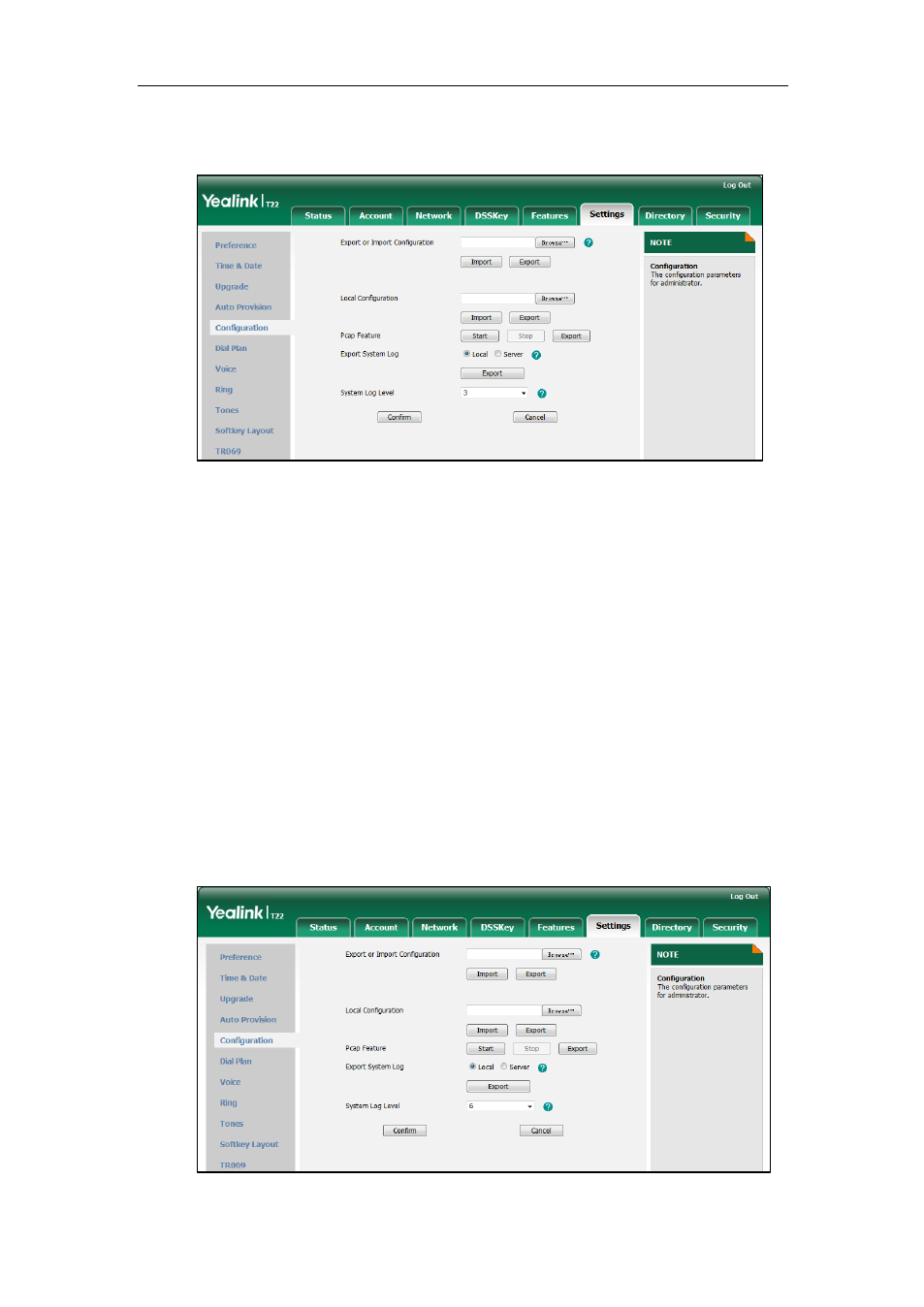Select Configuration sidebar item in upper screenshot
924x1307 pixels.
coord(241,328)
